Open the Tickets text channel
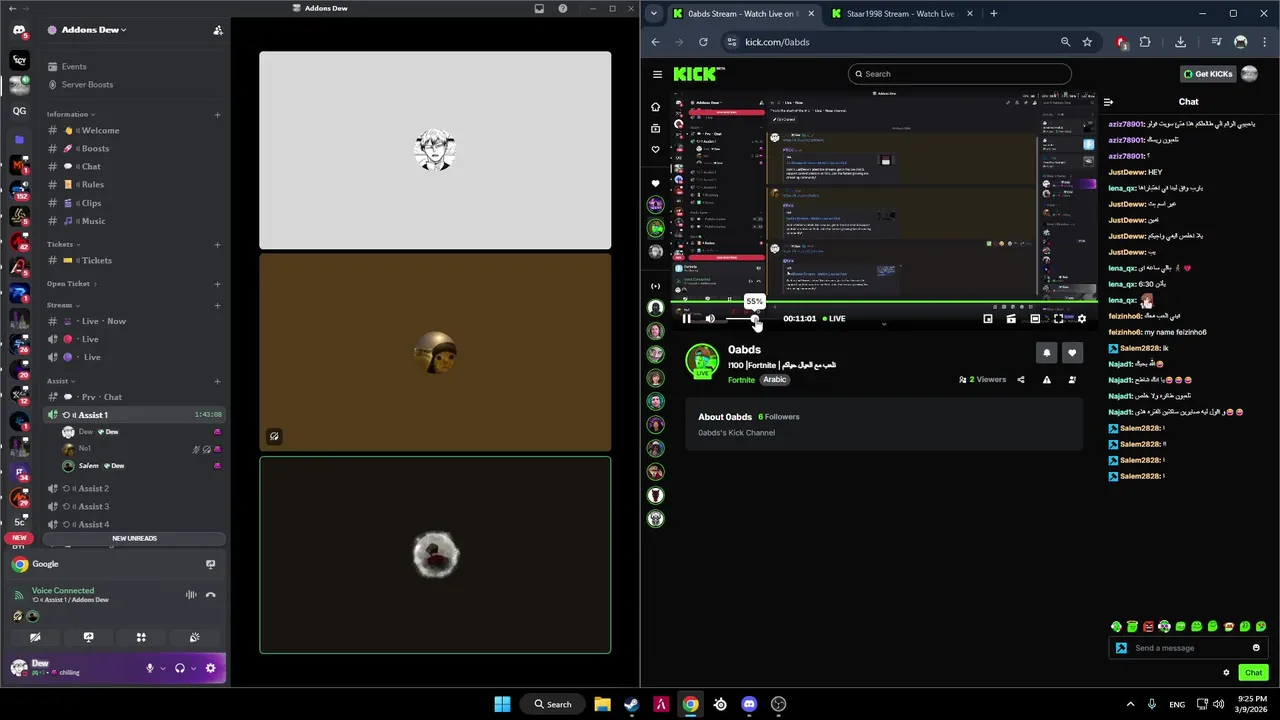The height and width of the screenshot is (720, 1280). point(133,260)
